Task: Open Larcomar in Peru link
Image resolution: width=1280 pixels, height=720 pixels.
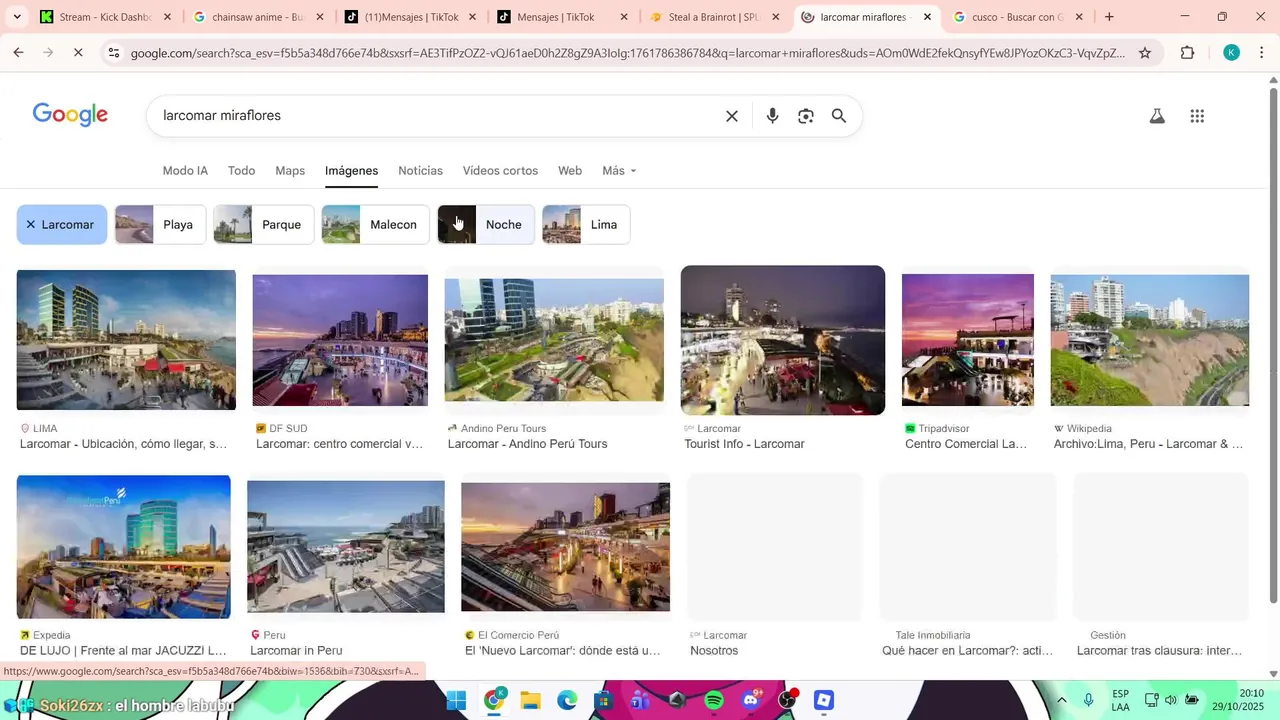Action: (296, 651)
